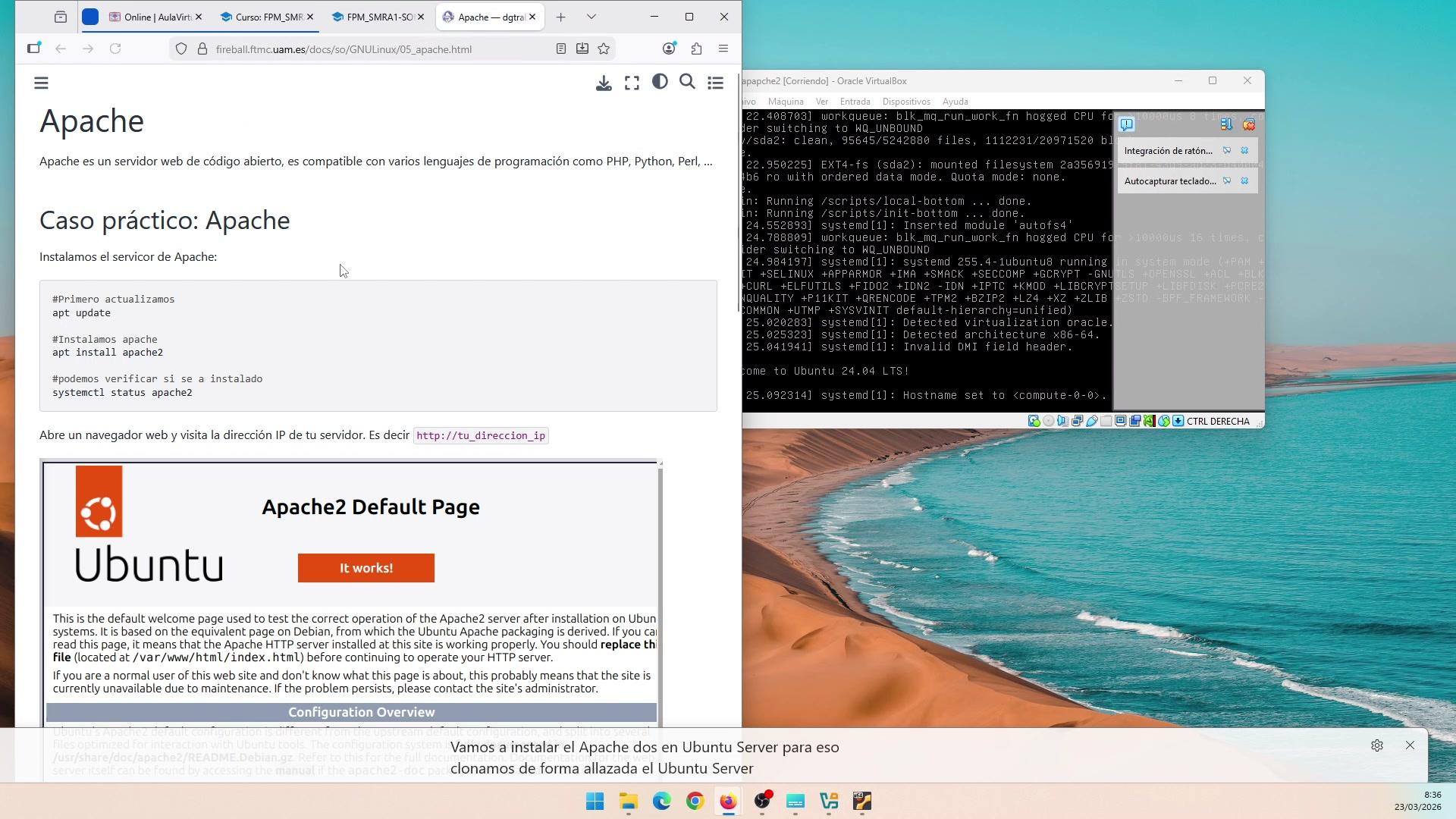Switch to the Curso: FPM_SMR tab
The width and height of the screenshot is (1456, 819).
tap(262, 17)
